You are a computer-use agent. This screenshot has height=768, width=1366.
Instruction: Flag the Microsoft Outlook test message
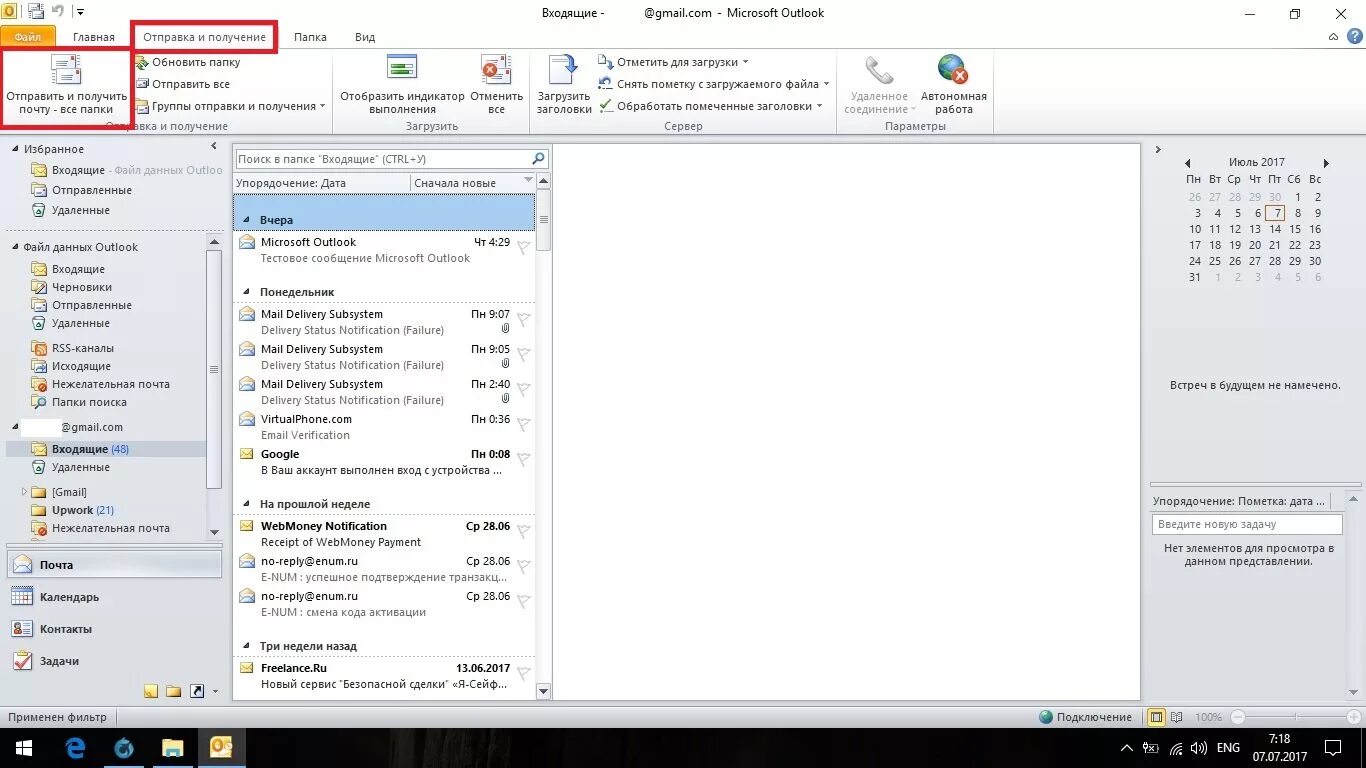[523, 248]
